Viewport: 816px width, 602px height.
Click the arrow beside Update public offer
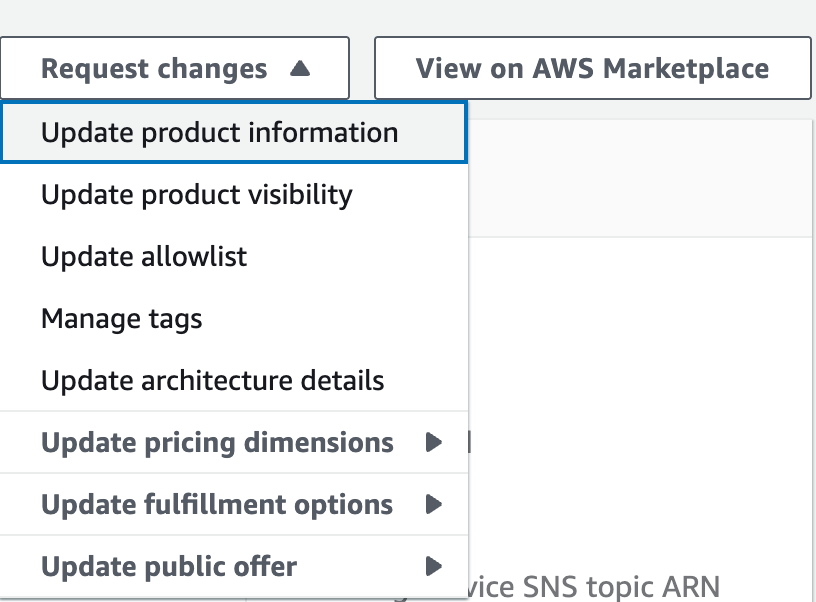click(434, 566)
